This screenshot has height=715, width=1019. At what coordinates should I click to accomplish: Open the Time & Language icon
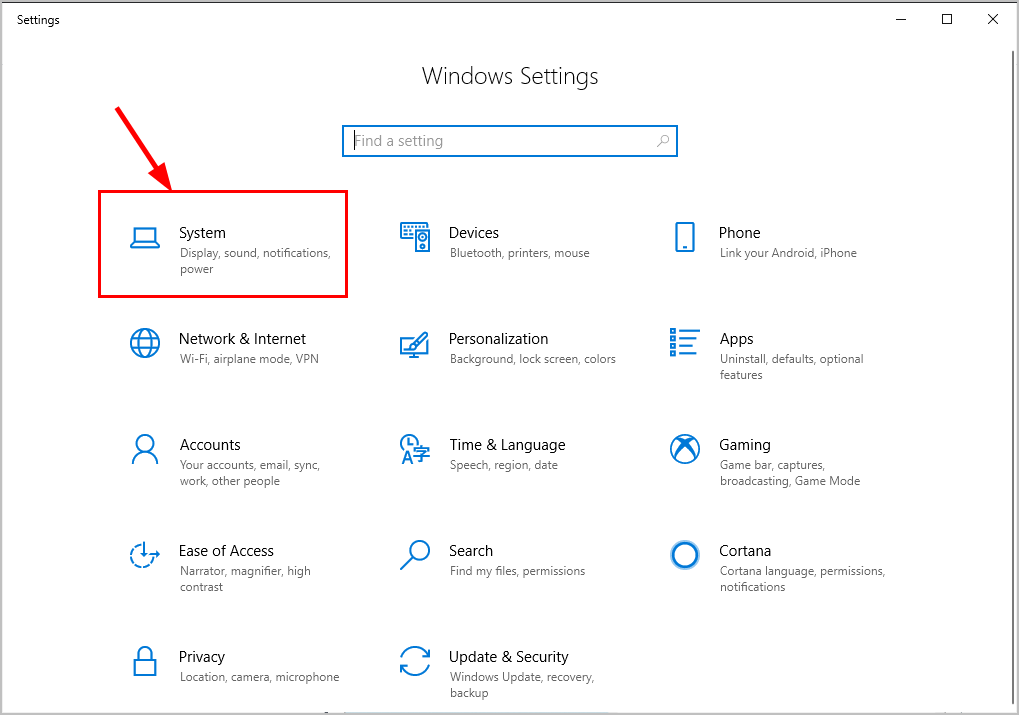coord(415,449)
